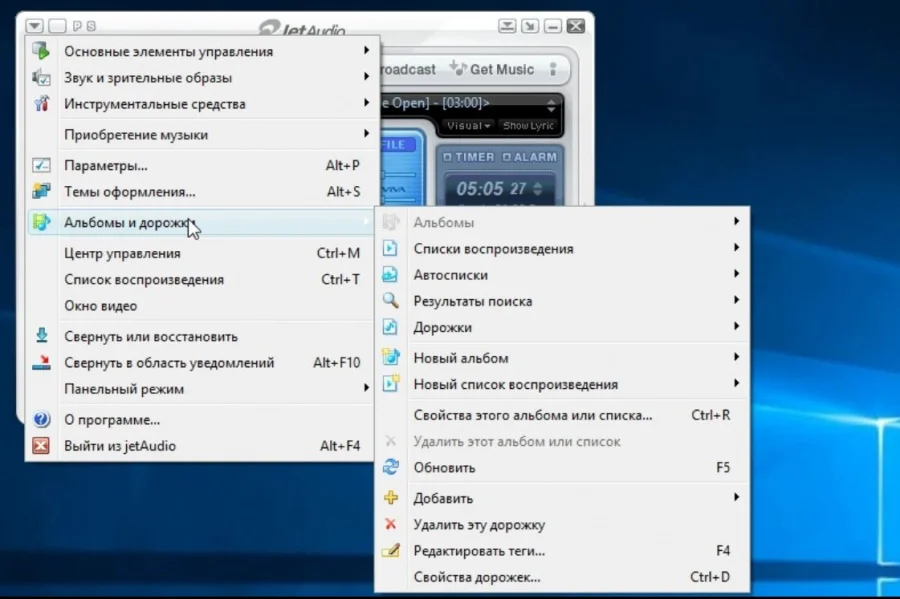Click the music note icon beside Дорожки
Viewport: 900px width, 599px height.
(390, 326)
